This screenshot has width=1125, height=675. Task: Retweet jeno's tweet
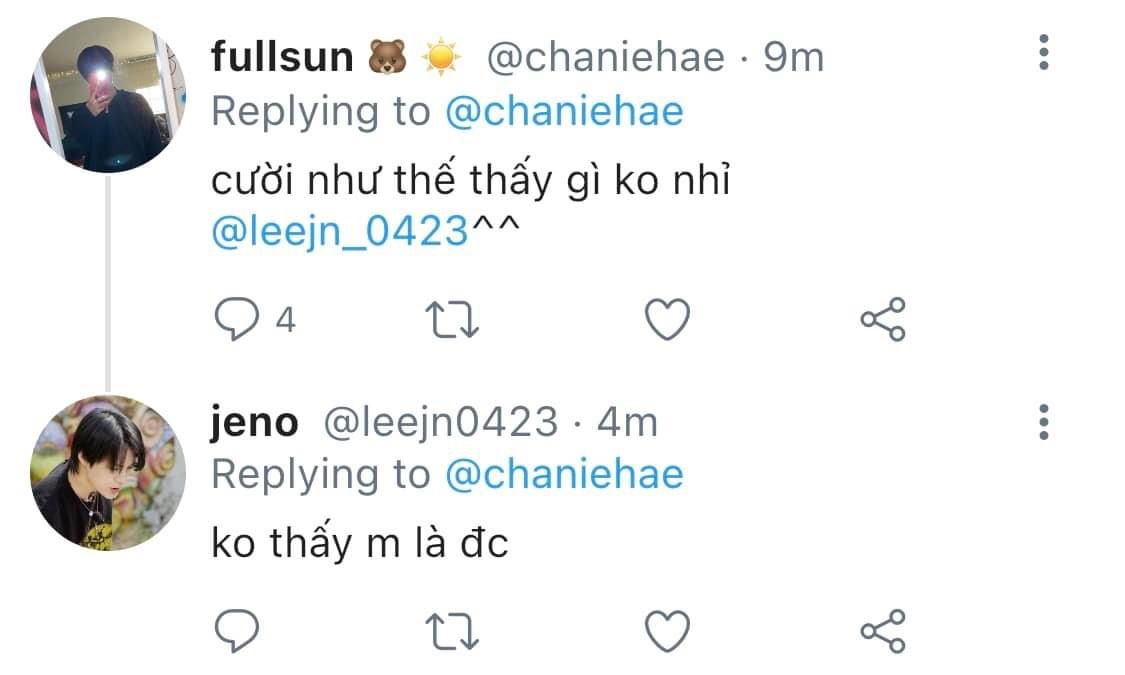coord(454,630)
